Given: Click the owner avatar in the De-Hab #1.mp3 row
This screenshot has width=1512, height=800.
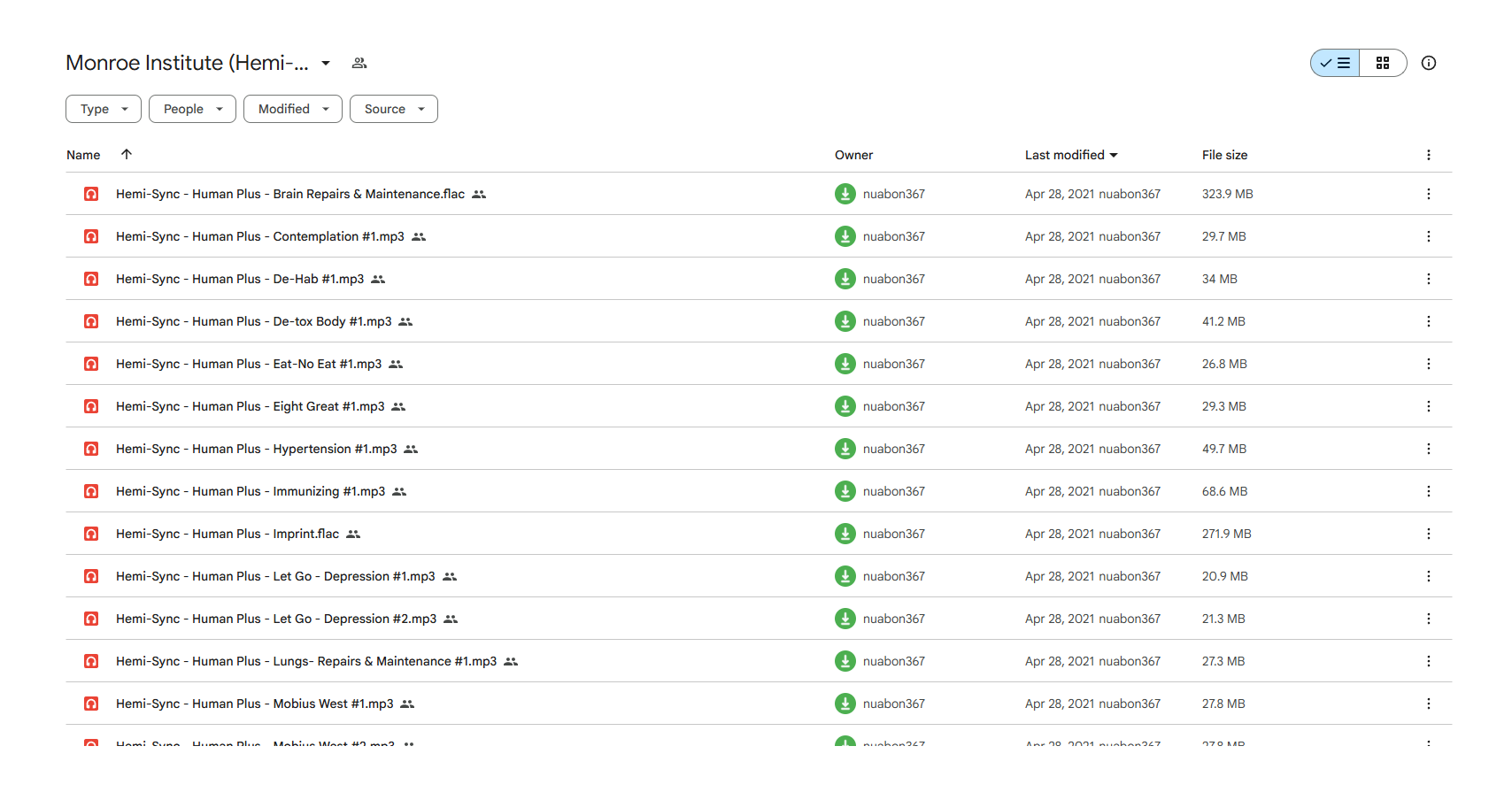Looking at the screenshot, I should click(845, 279).
